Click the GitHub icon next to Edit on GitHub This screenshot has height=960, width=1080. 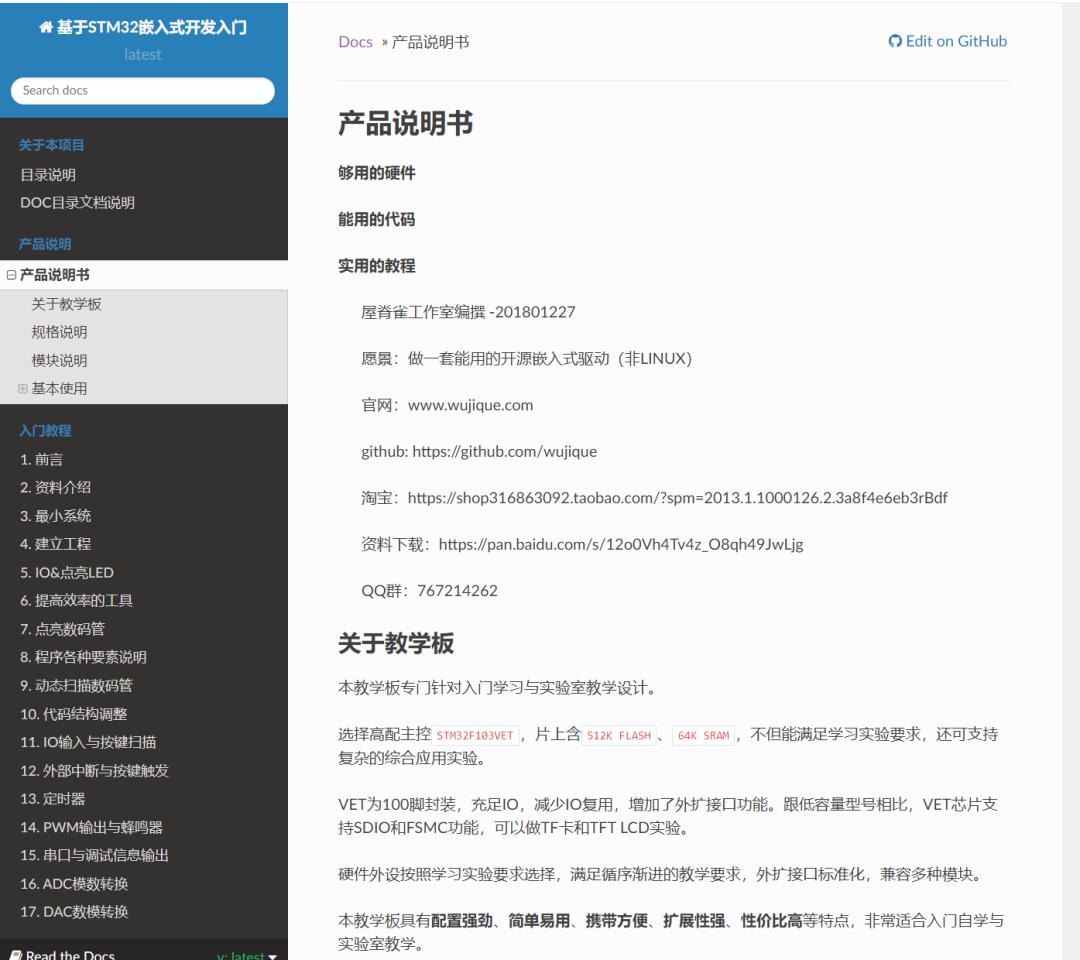[895, 41]
